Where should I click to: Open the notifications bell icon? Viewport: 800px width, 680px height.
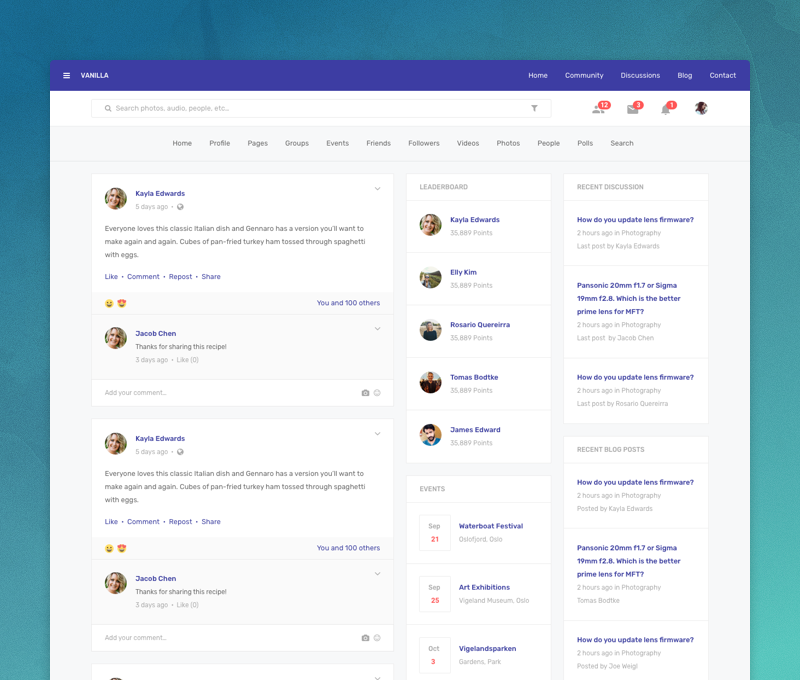pos(665,108)
